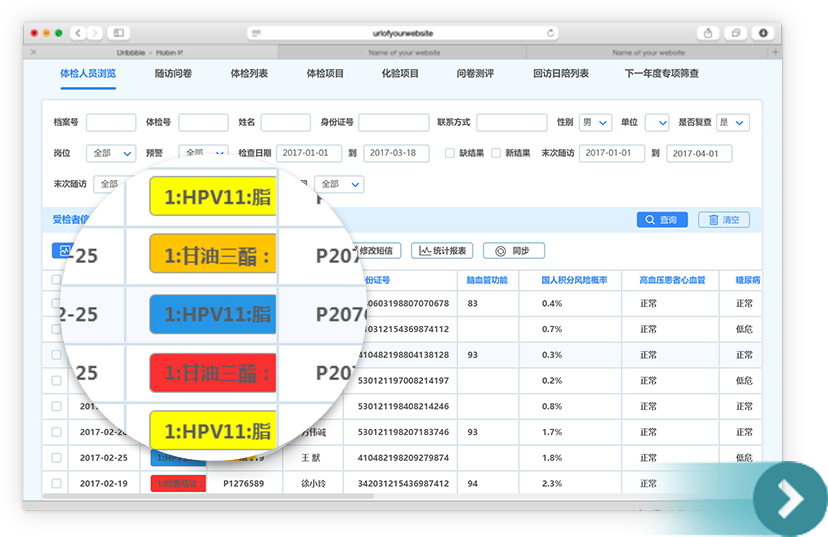Click the reload icon in the address bar
The image size is (828, 537).
tap(550, 33)
